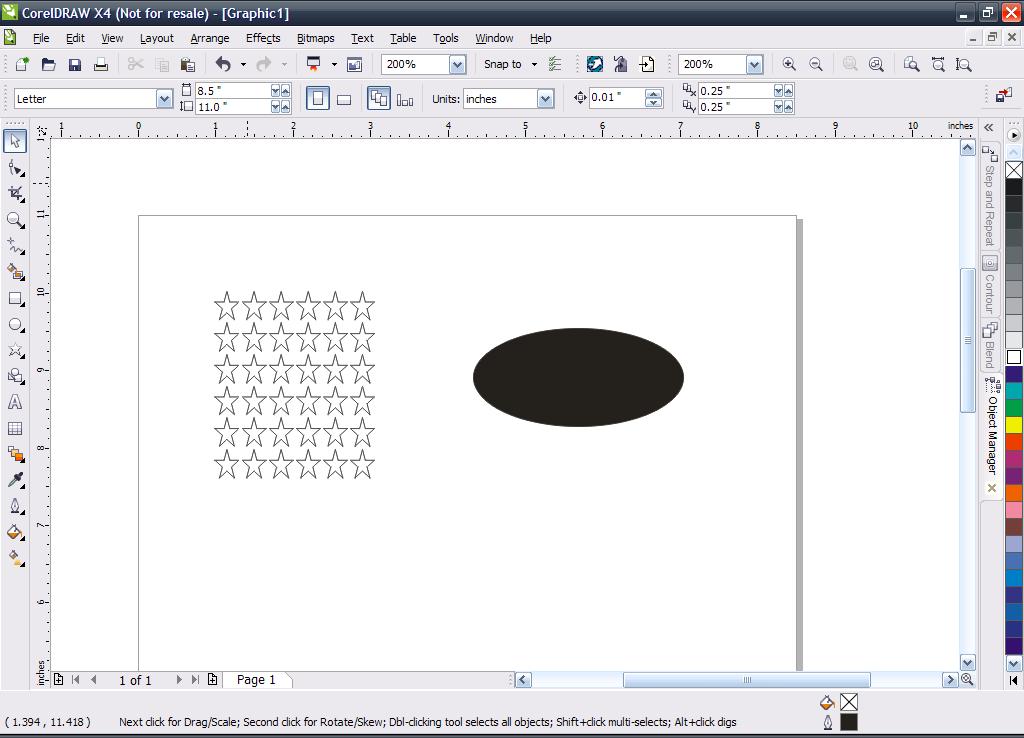Activate the Zoom tool in toolbox
This screenshot has width=1024, height=738.
click(x=15, y=219)
